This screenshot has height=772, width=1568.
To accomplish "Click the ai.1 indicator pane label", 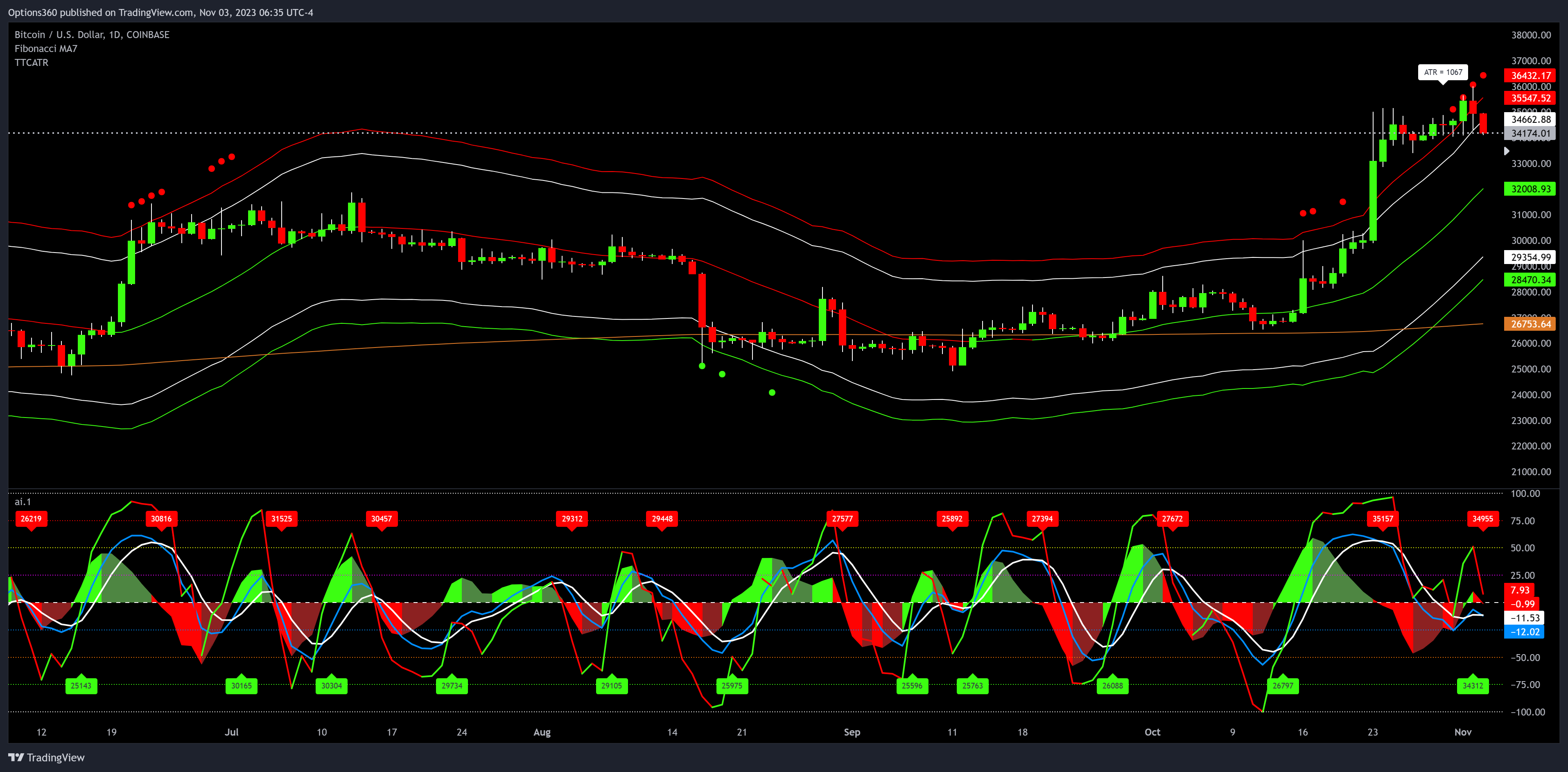I will pos(23,502).
